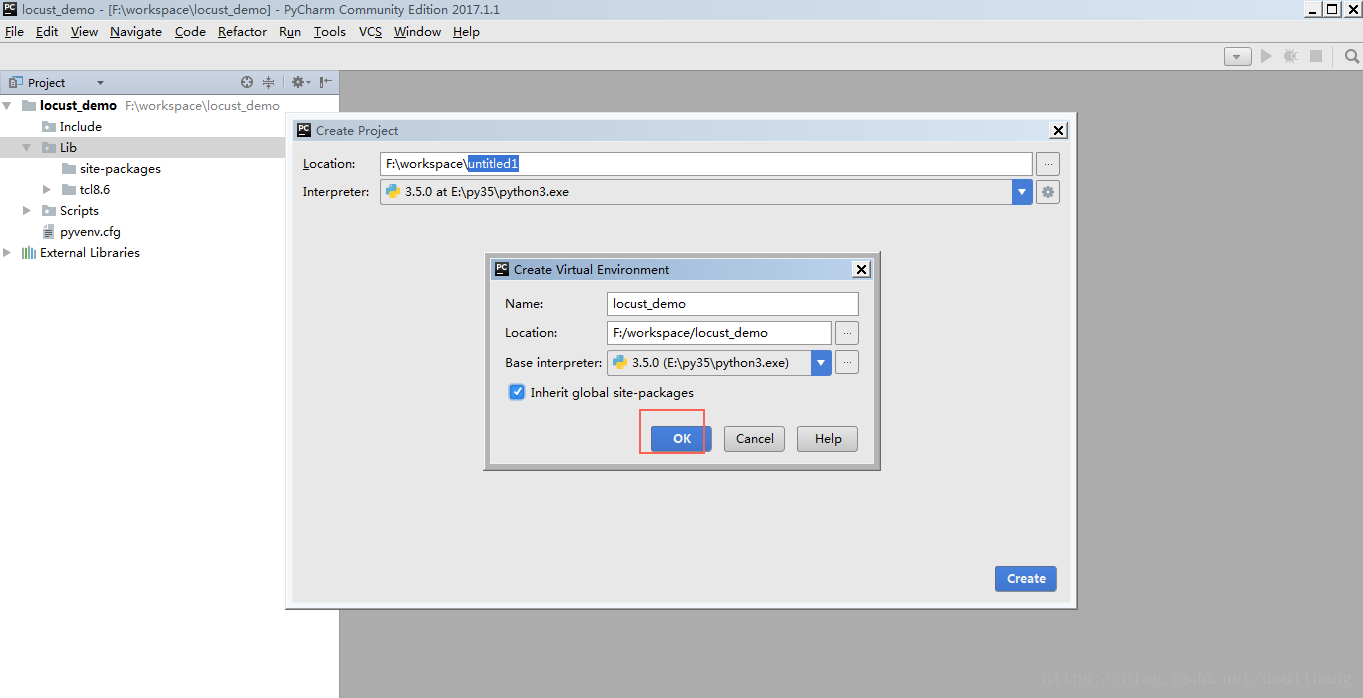Open Base interpreter dropdown arrow
1363x698 pixels.
(821, 362)
